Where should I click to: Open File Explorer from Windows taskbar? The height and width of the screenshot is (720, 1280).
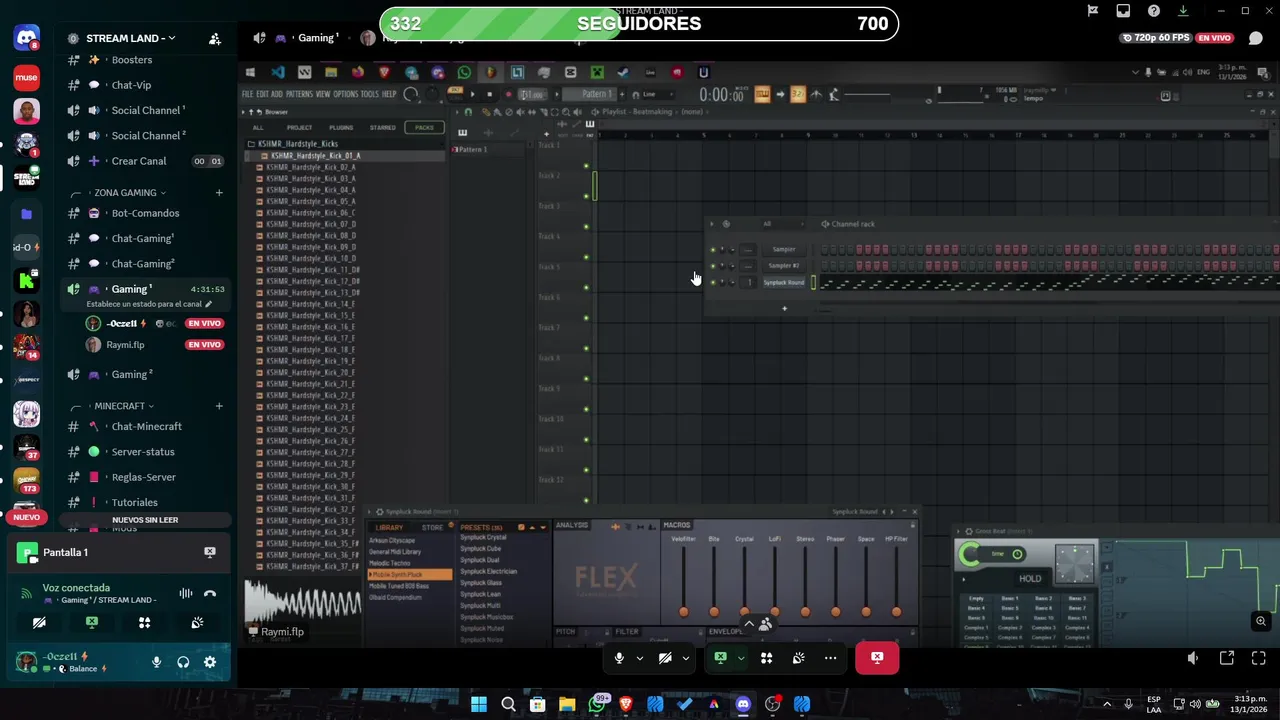[567, 704]
